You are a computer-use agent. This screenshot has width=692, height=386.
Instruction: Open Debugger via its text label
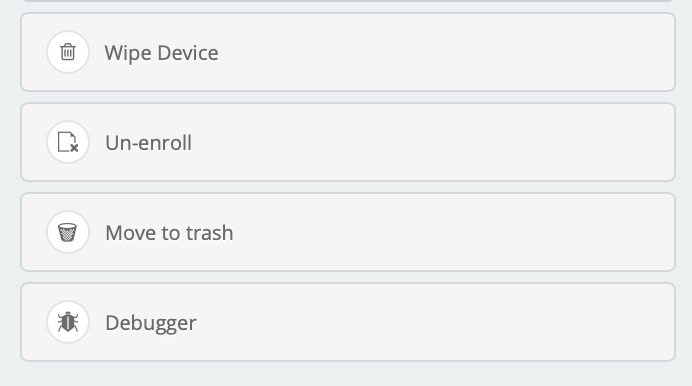(151, 323)
